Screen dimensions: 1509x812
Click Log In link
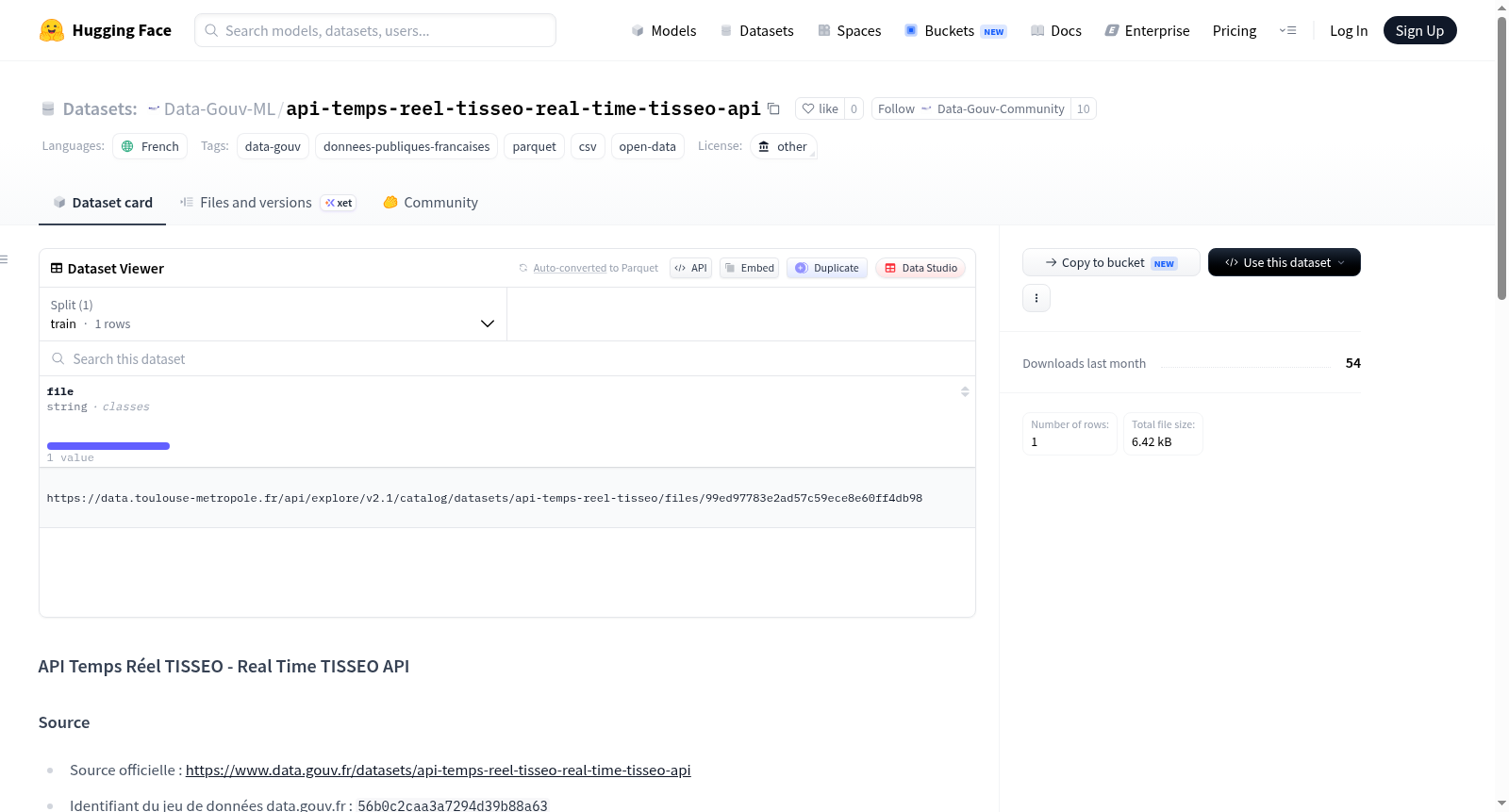pos(1349,30)
